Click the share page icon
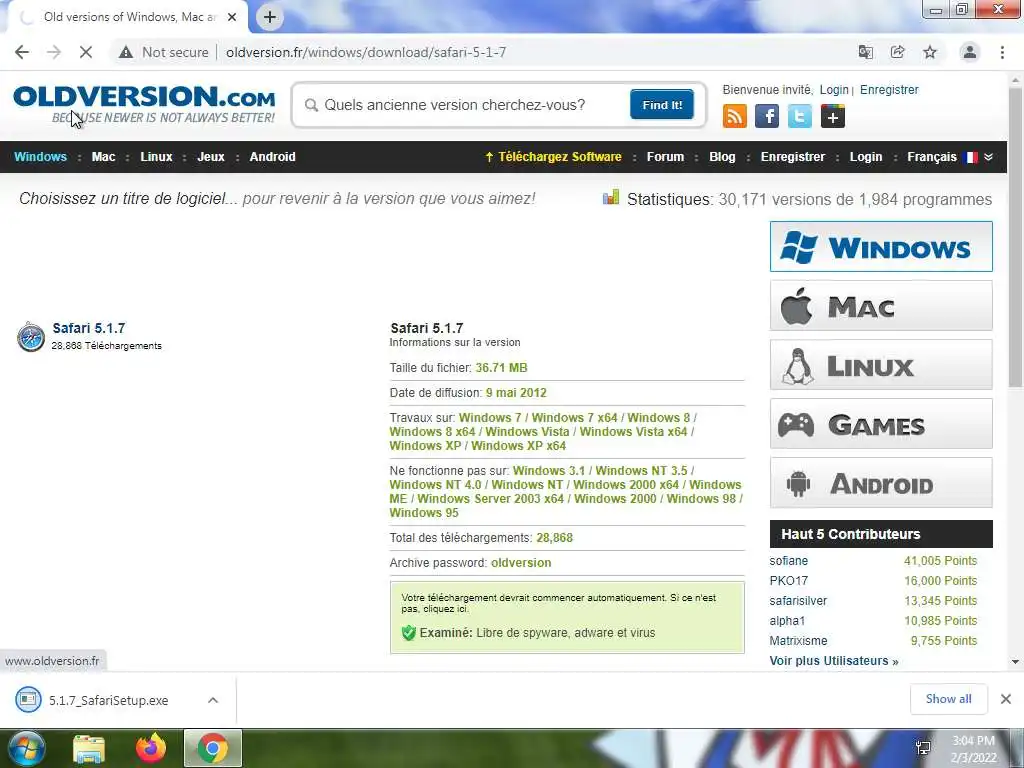 [898, 52]
